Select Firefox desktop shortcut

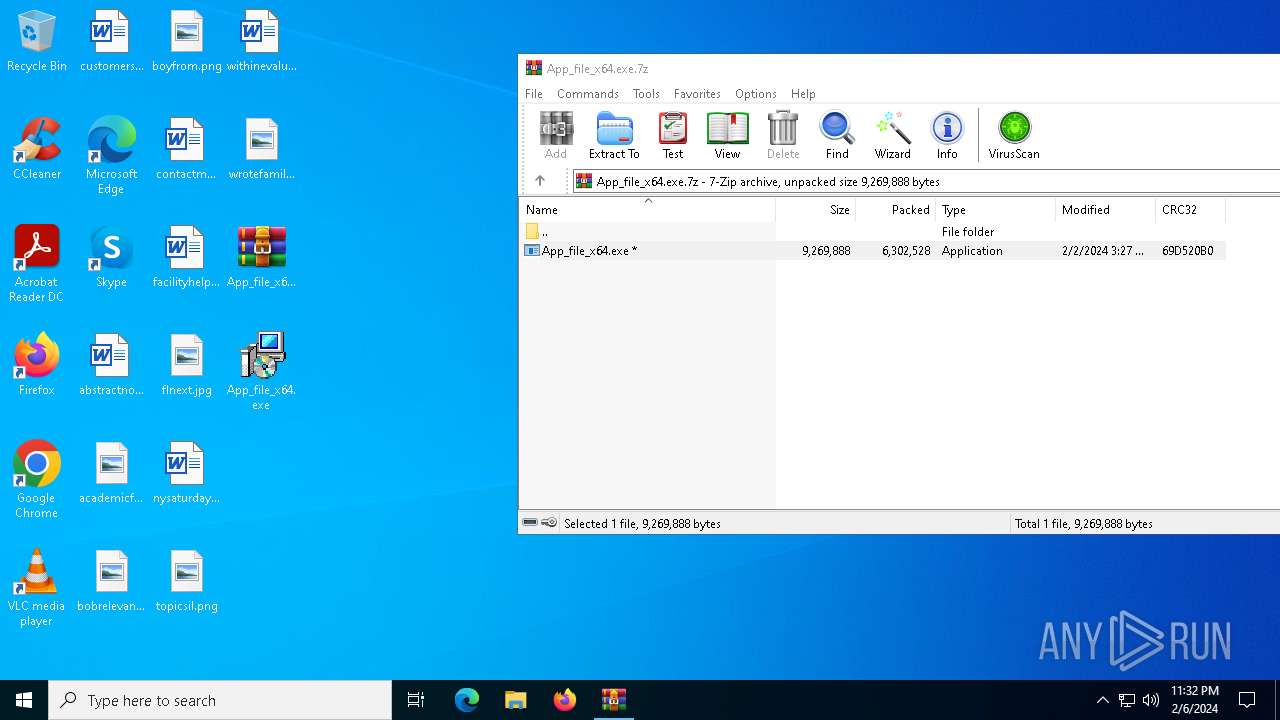37,365
